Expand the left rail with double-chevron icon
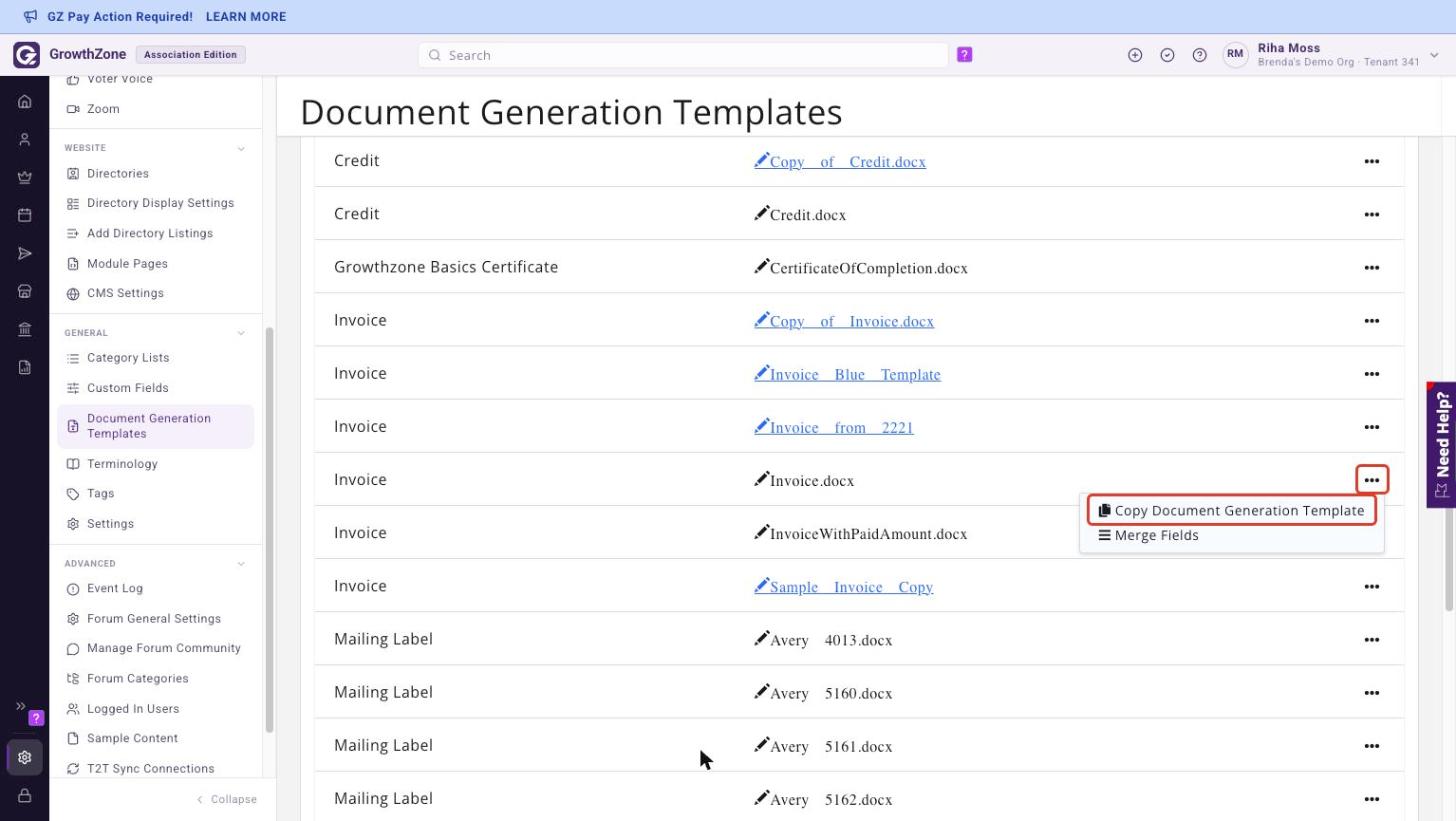 [20, 706]
